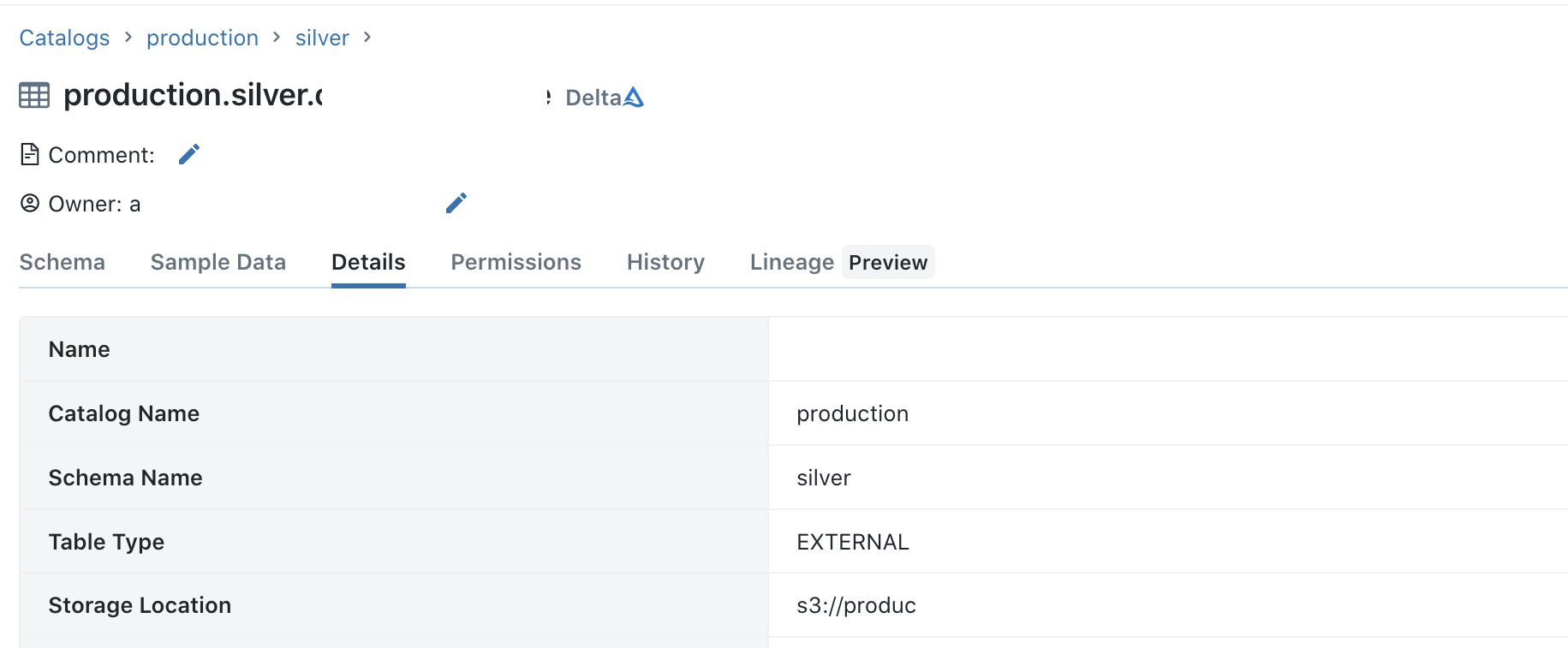This screenshot has height=648, width=1568.
Task: View the Permissions tab
Action: (516, 262)
